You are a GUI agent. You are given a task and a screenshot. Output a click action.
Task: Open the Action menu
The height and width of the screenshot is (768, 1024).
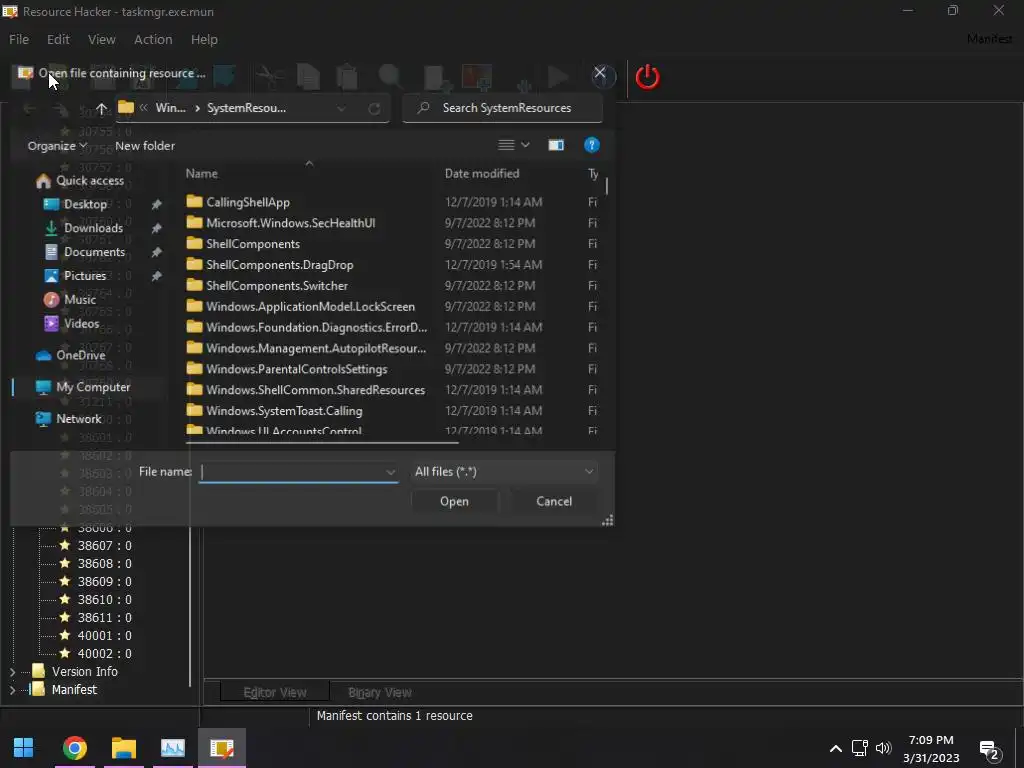153,39
